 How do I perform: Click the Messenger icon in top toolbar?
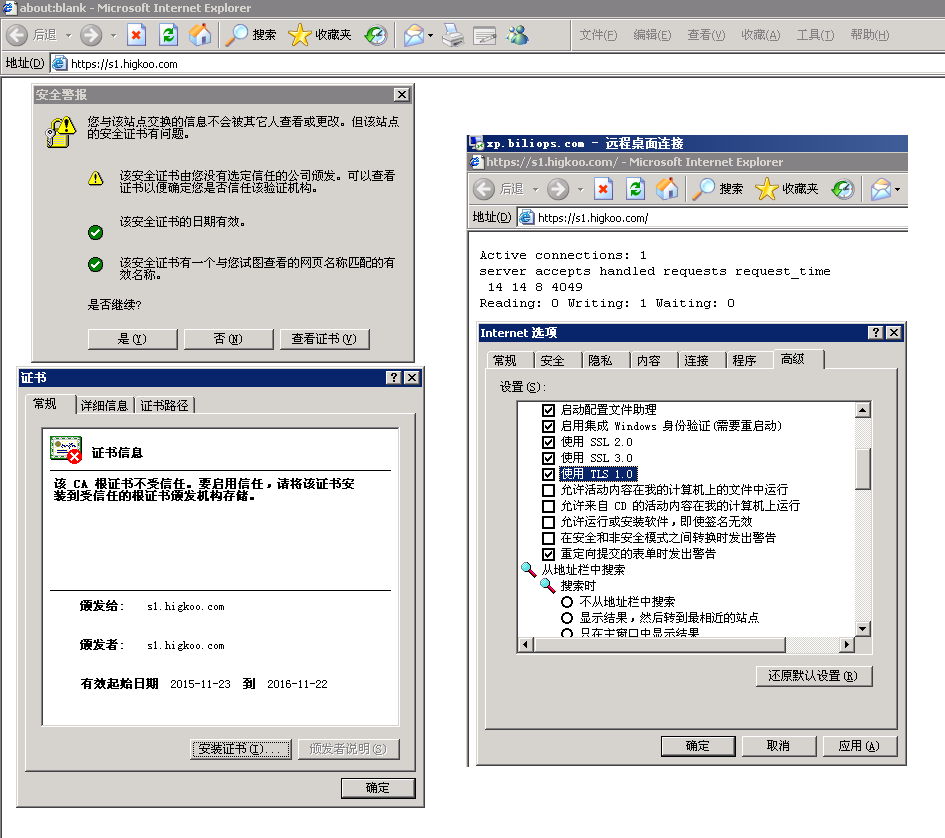point(517,35)
